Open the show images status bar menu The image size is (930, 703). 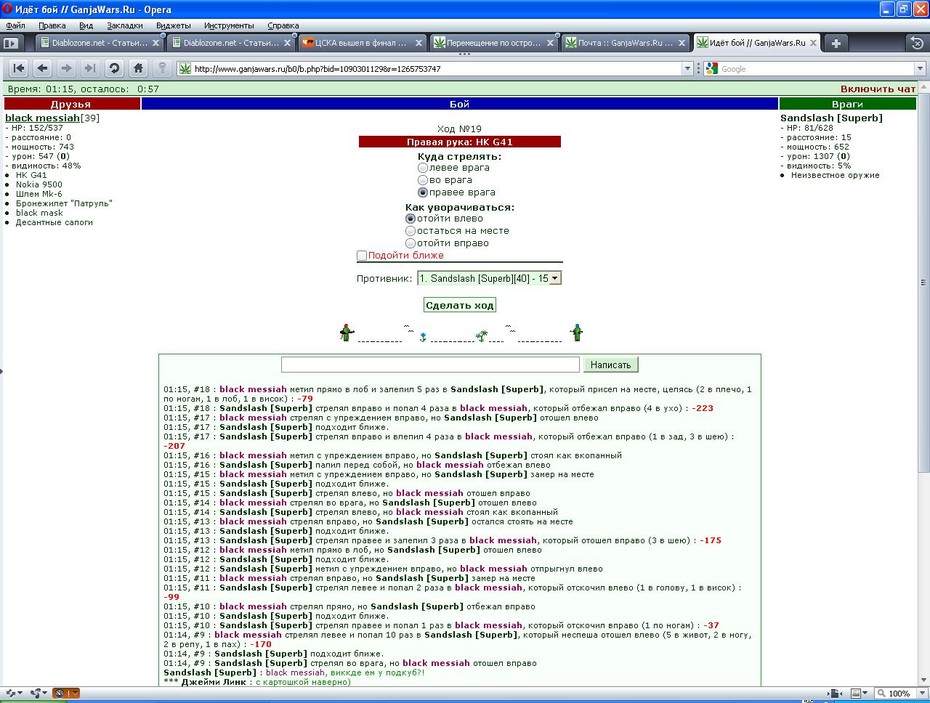858,693
